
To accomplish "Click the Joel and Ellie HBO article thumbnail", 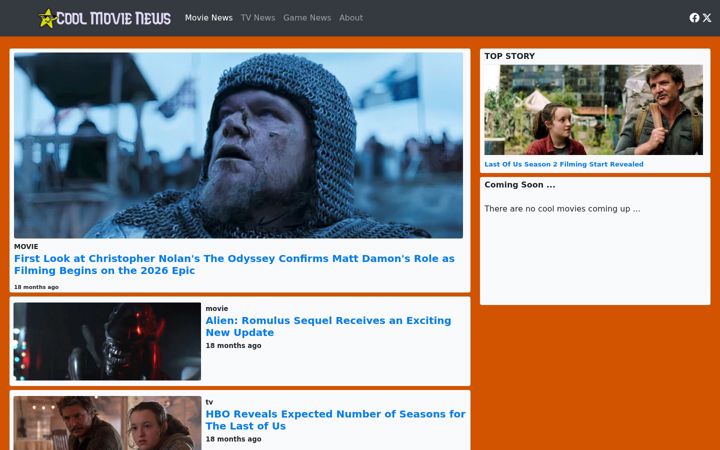I will coord(107,423).
